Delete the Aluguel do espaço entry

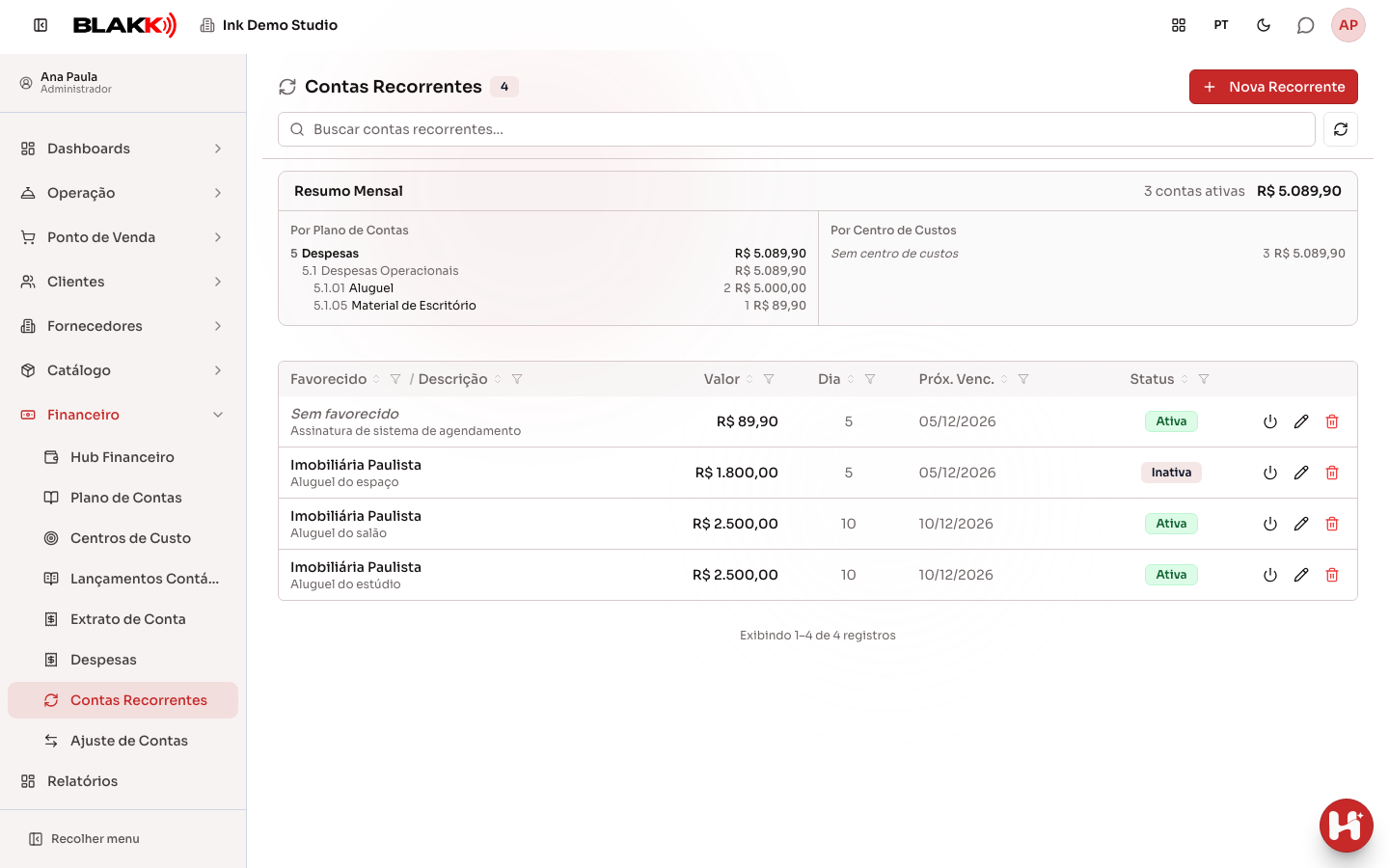coord(1332,473)
